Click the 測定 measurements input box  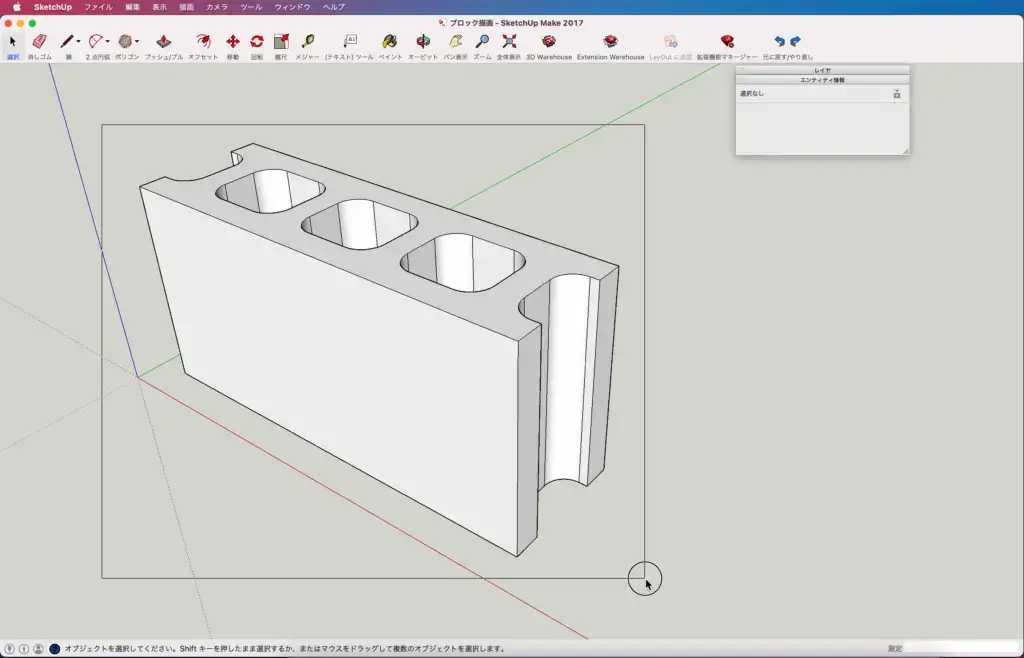click(x=962, y=649)
